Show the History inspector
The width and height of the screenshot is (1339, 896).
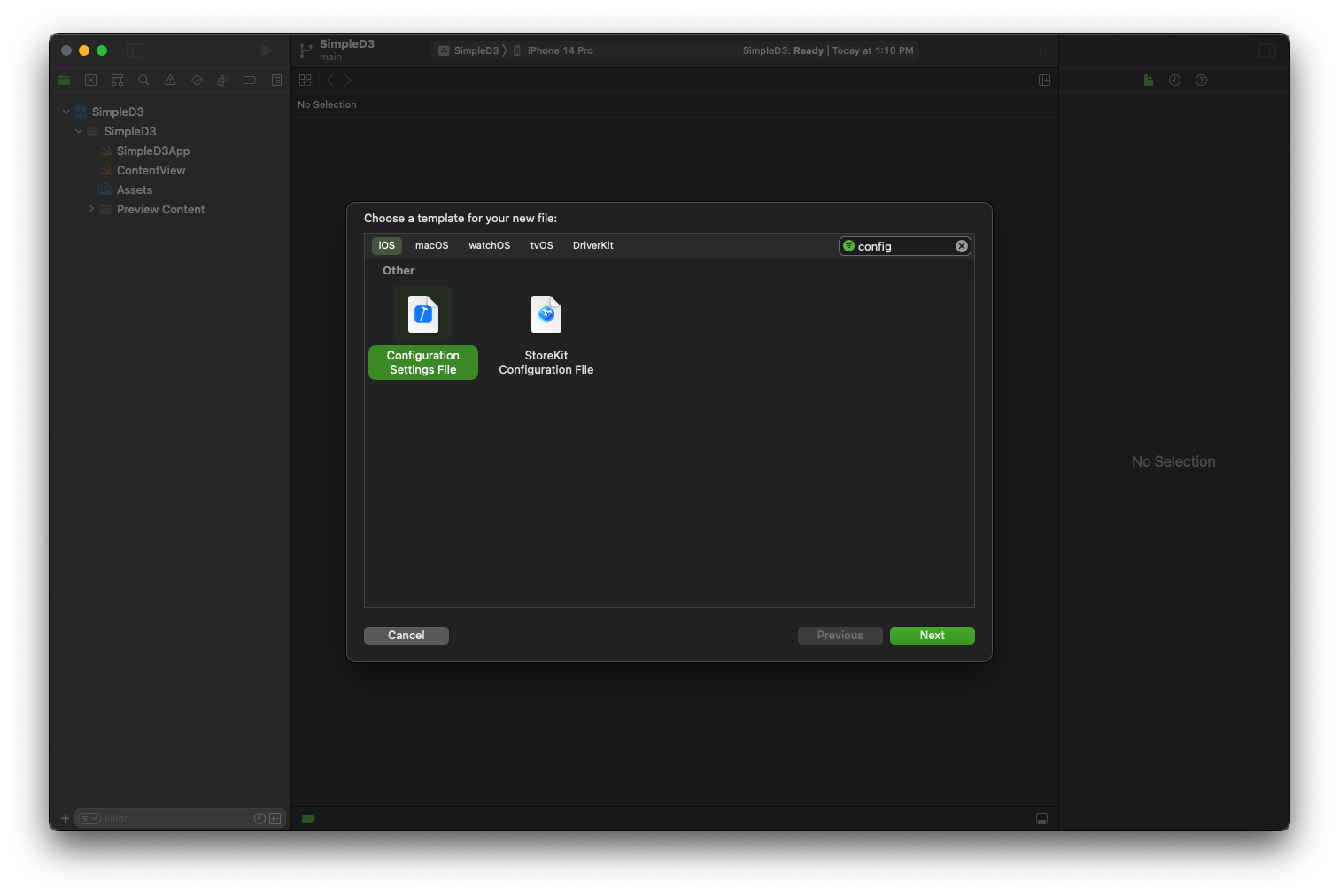click(1174, 81)
